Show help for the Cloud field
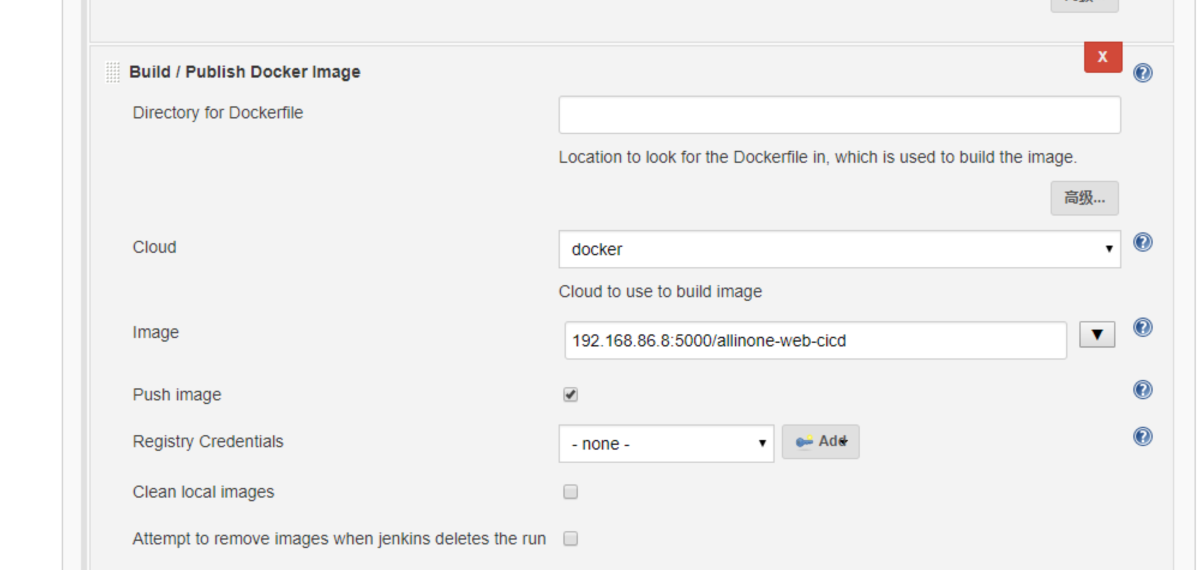 coord(1143,242)
